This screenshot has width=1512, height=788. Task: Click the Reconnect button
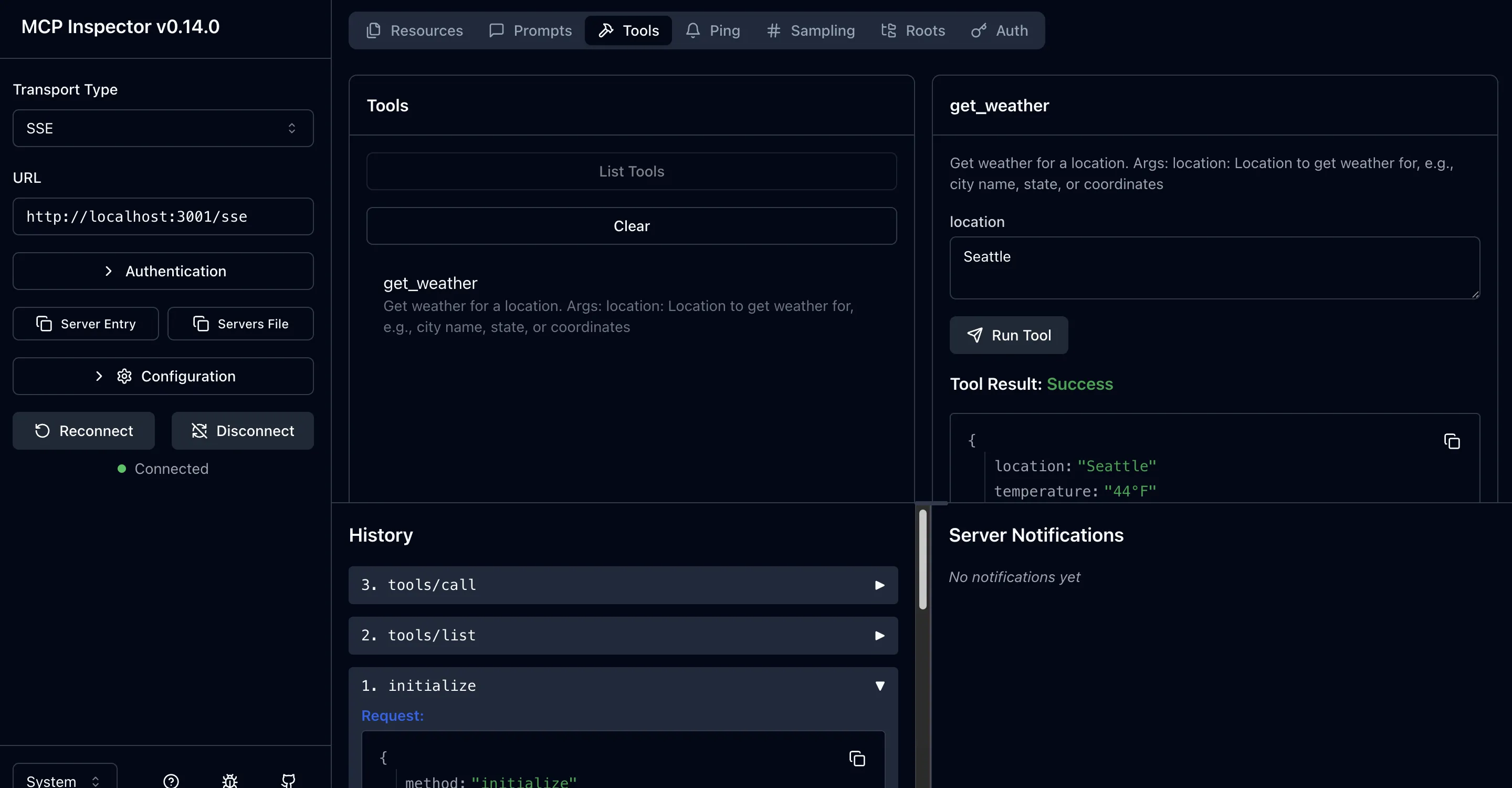point(84,431)
